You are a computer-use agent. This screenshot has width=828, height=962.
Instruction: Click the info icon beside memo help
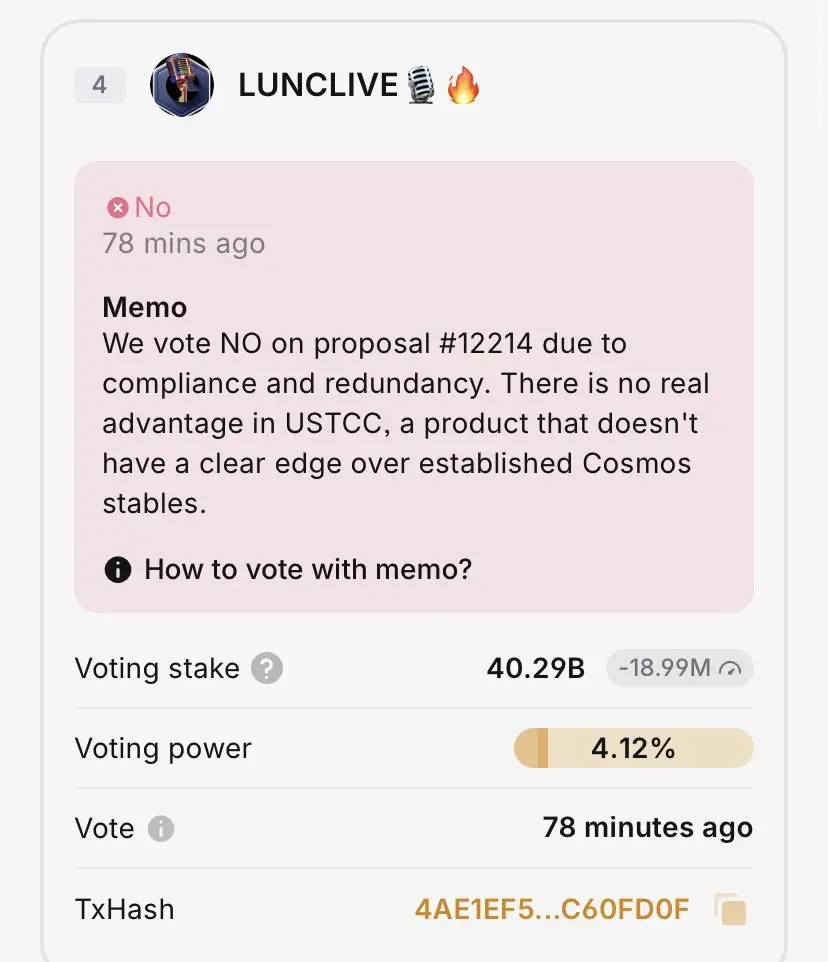117,570
